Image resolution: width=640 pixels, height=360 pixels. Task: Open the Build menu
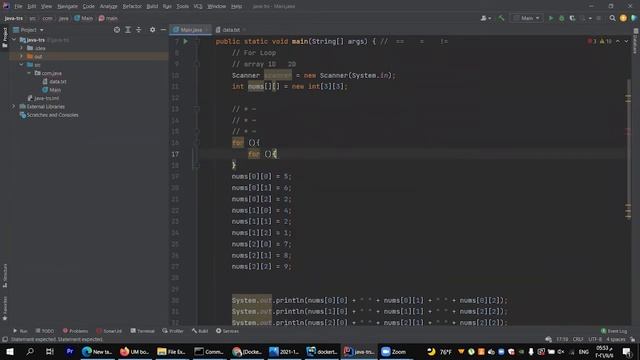[152, 7]
